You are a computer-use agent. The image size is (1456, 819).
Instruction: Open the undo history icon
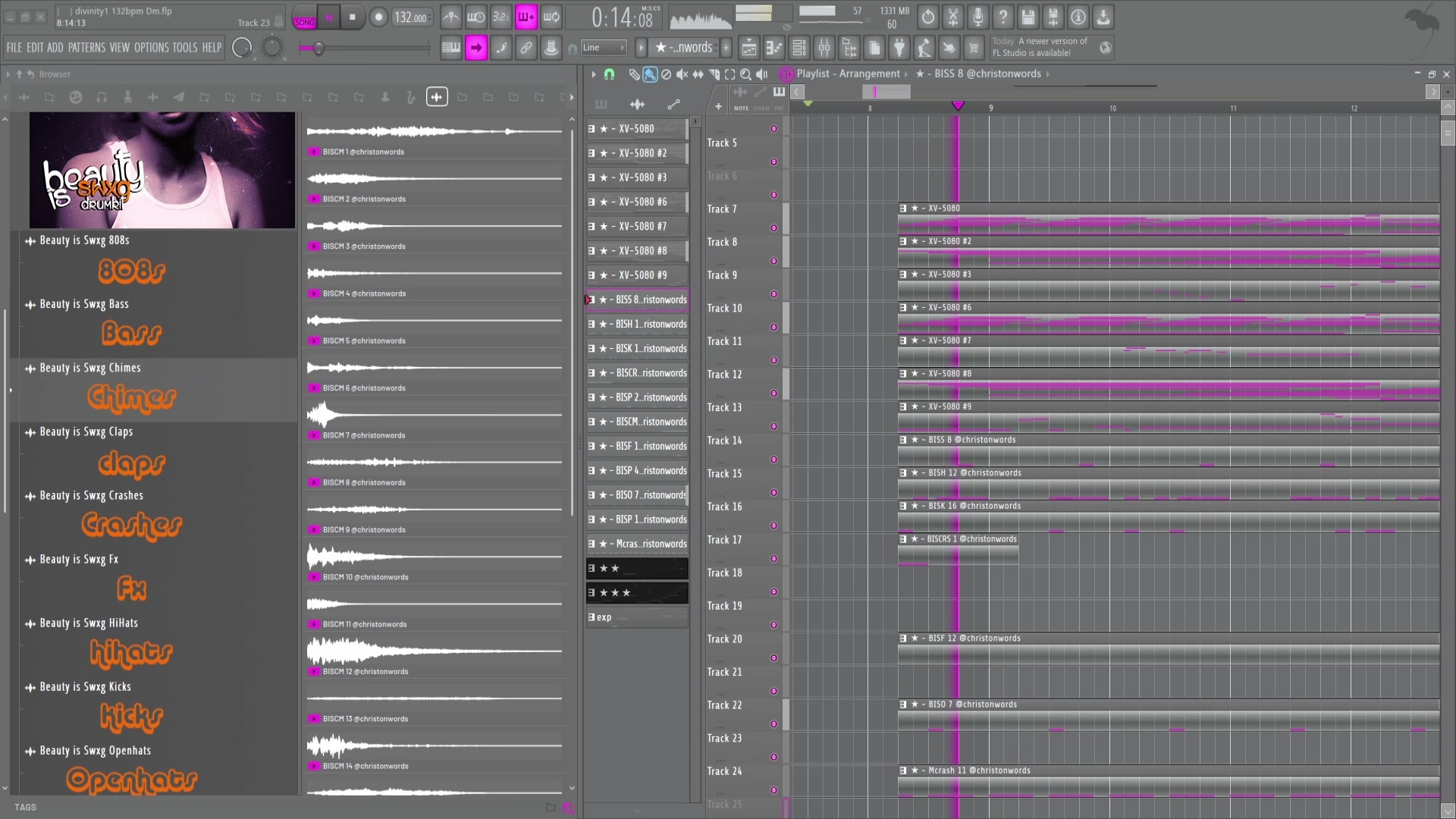[928, 17]
